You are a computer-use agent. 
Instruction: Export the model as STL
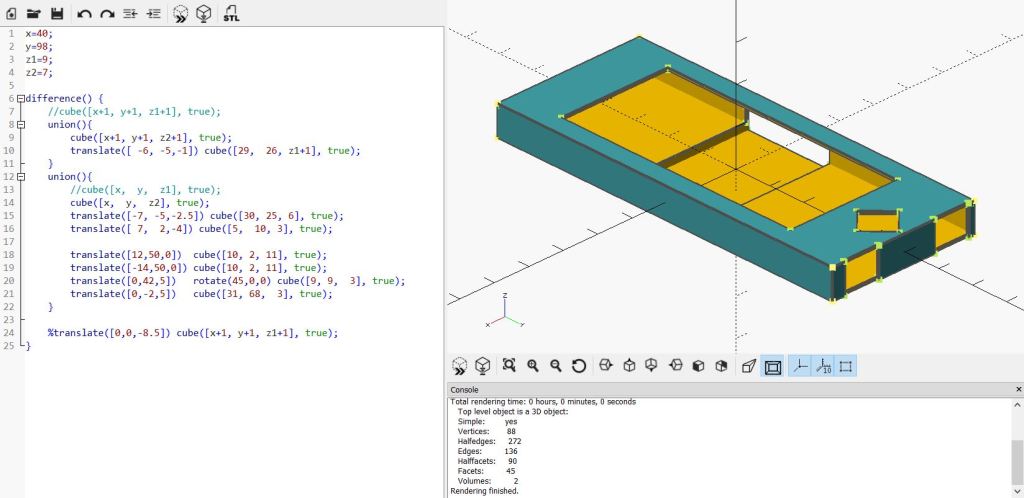tap(231, 14)
